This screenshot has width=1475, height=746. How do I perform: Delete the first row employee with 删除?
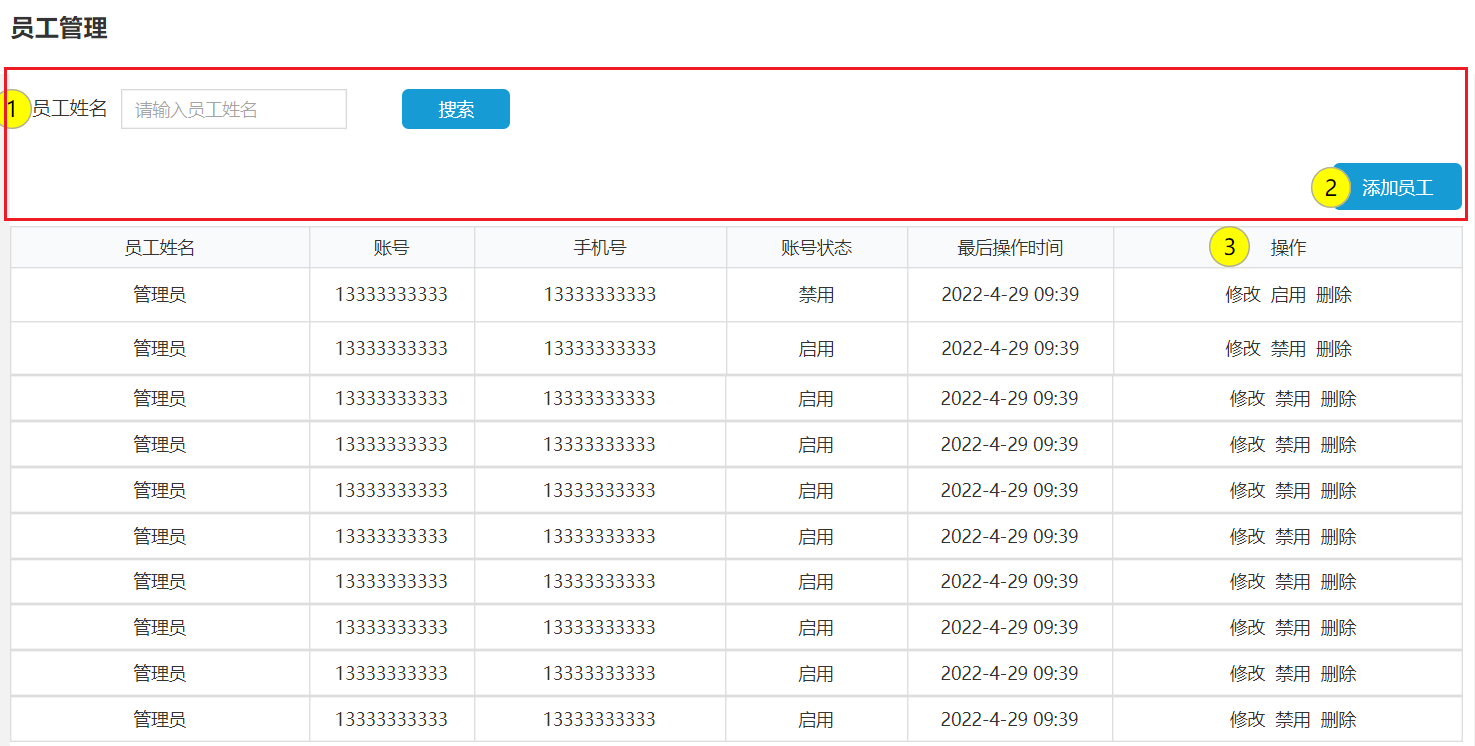(1334, 295)
